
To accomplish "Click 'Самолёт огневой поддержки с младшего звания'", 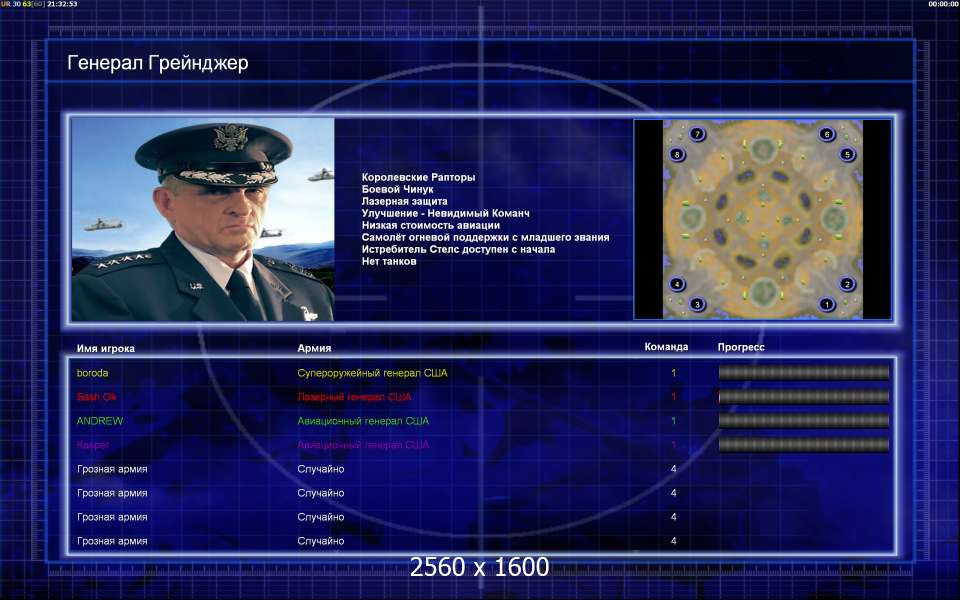I will tap(486, 237).
